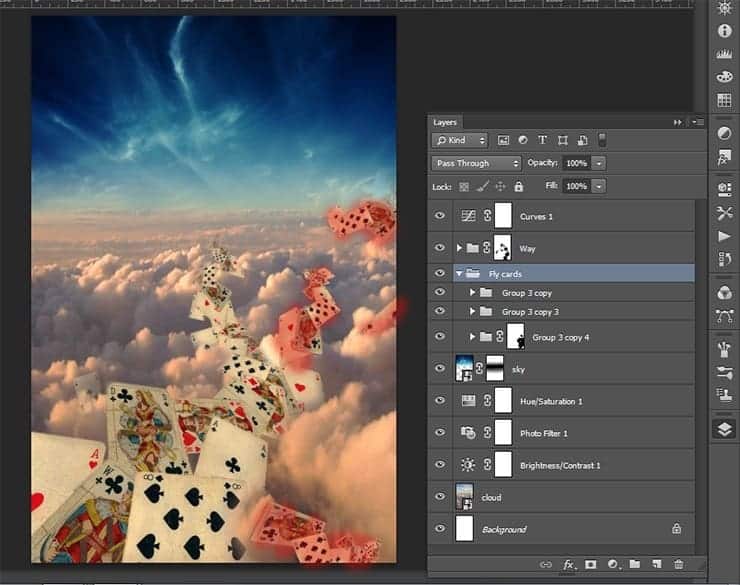Viewport: 740px width, 585px height.
Task: Expand the Group 3 copy 3 folder
Action: [473, 312]
